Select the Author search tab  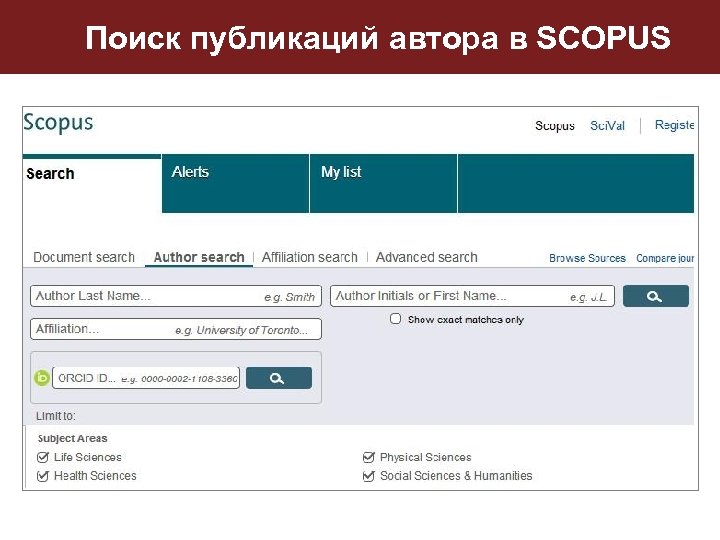199,257
